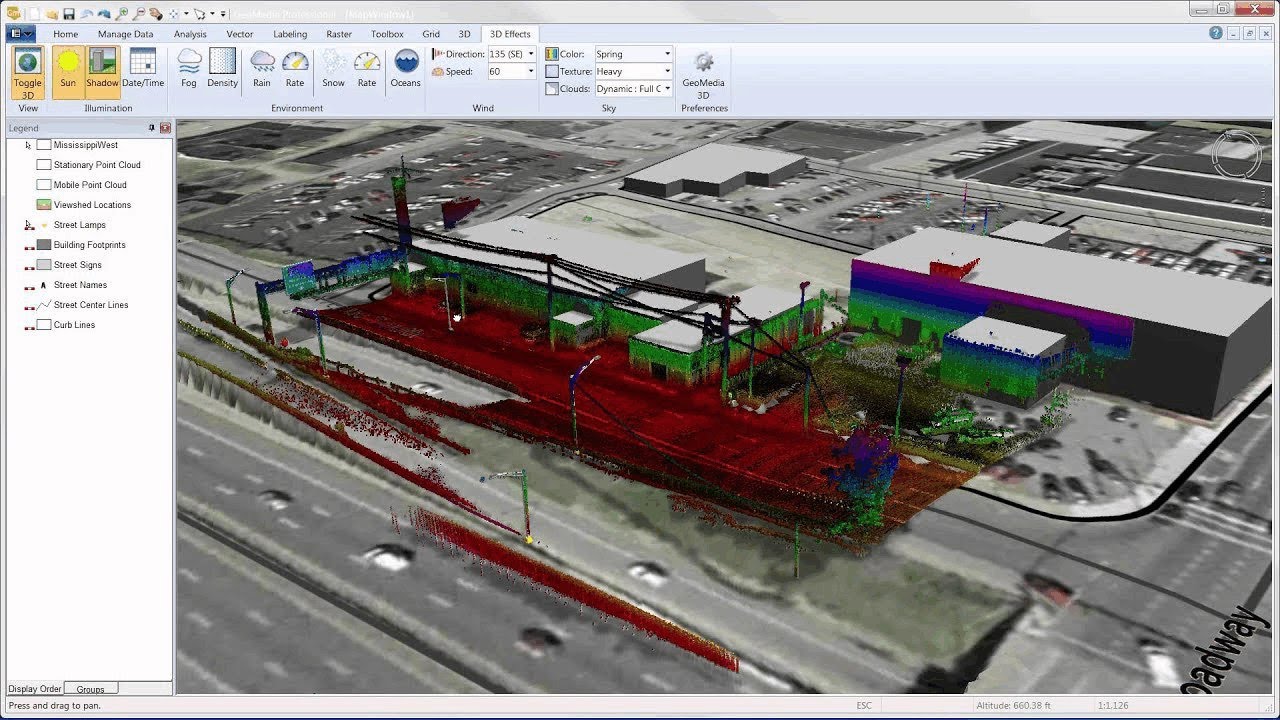The height and width of the screenshot is (720, 1280).
Task: Select the Pan hand tool
Action: pos(156,14)
